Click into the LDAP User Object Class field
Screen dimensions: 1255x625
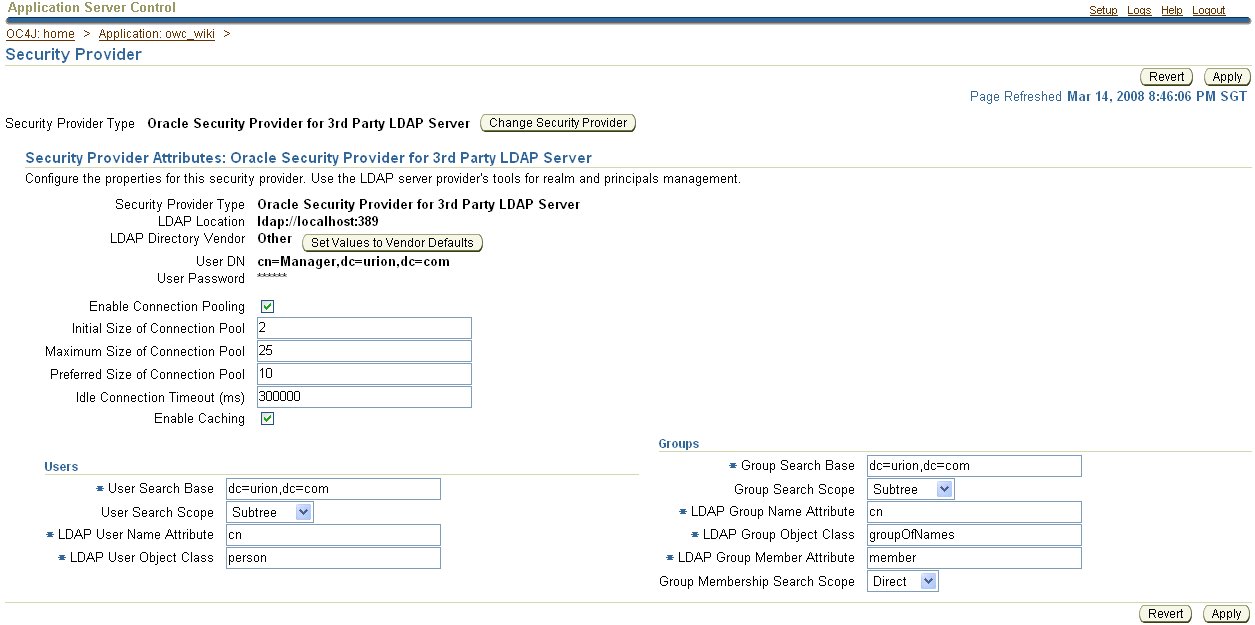[x=333, y=558]
